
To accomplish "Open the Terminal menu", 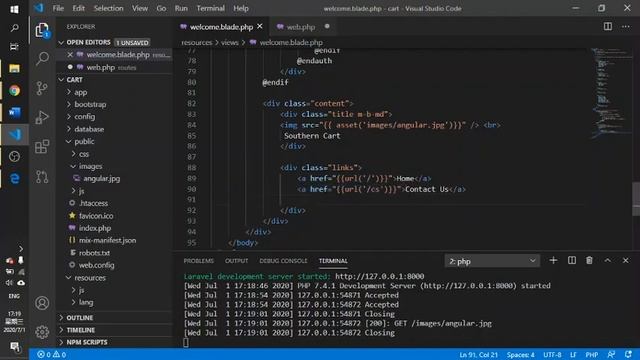I will click(x=210, y=8).
